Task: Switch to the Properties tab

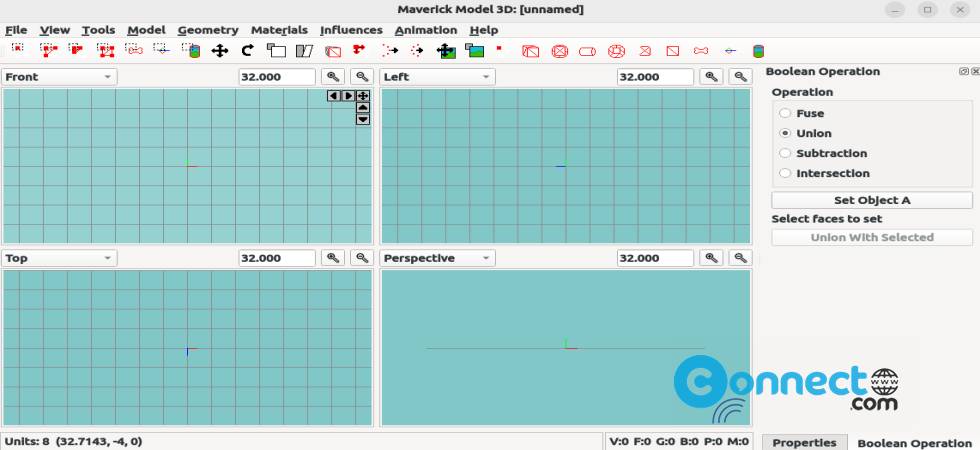Action: (804, 442)
